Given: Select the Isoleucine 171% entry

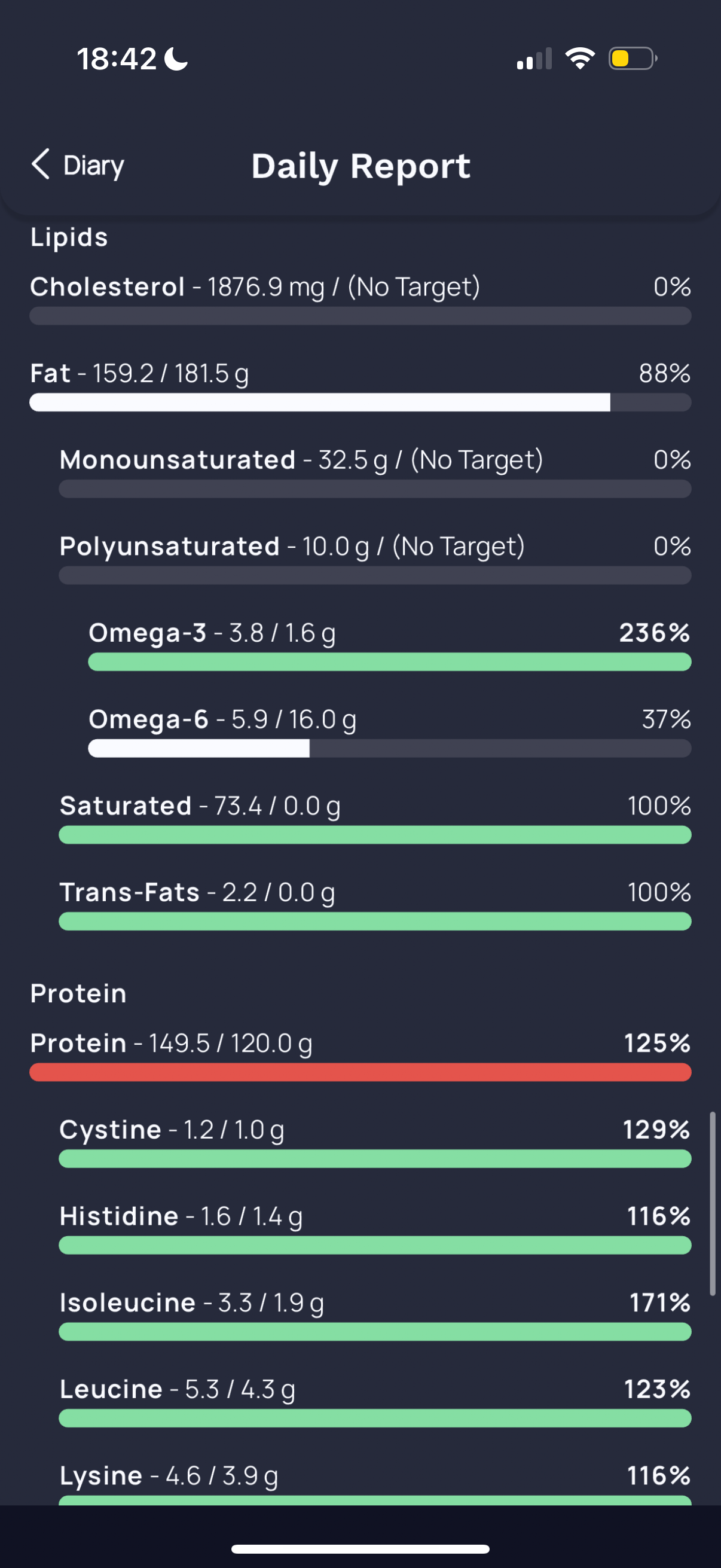Looking at the screenshot, I should tap(375, 1314).
